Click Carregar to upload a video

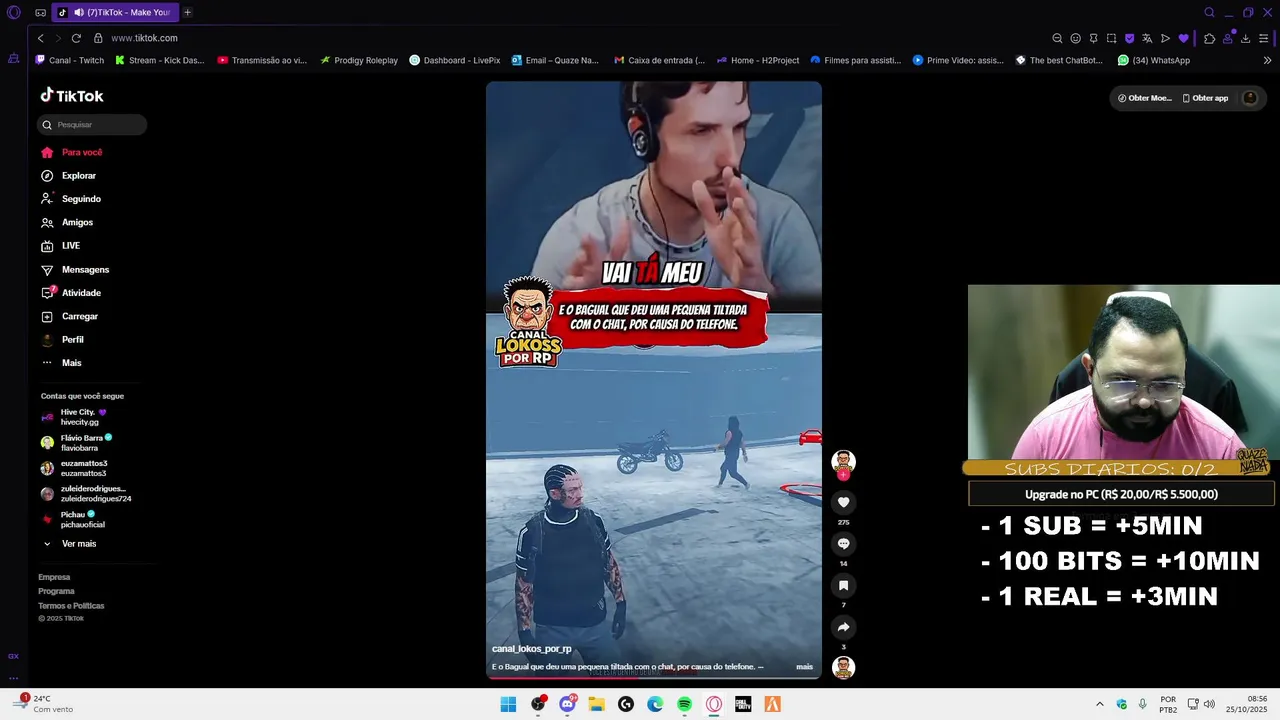tap(69, 316)
